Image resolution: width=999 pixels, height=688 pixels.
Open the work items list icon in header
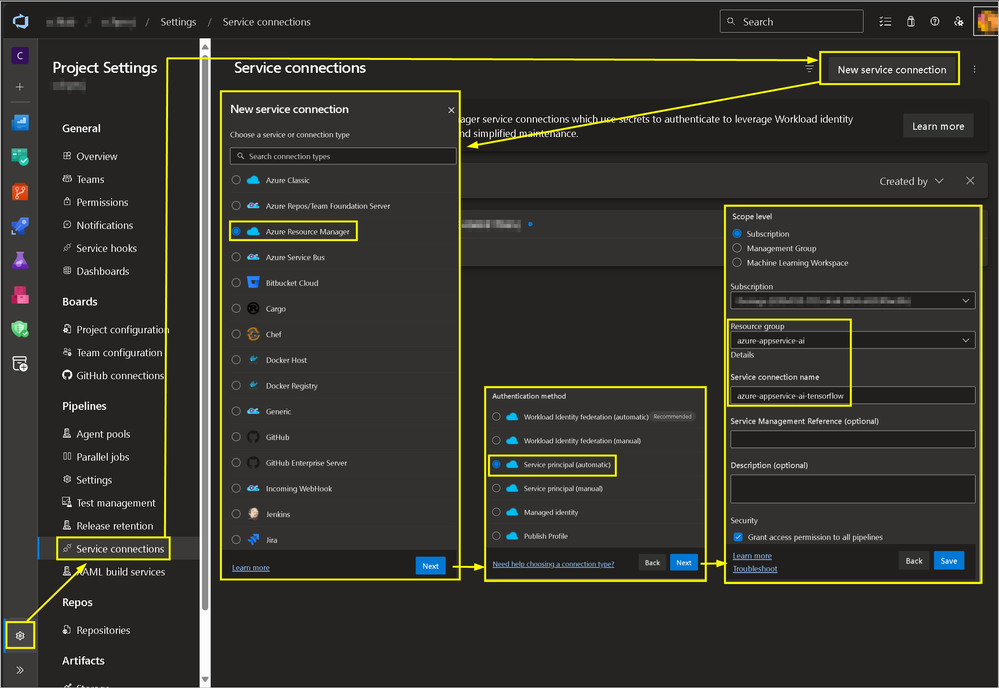(x=885, y=22)
